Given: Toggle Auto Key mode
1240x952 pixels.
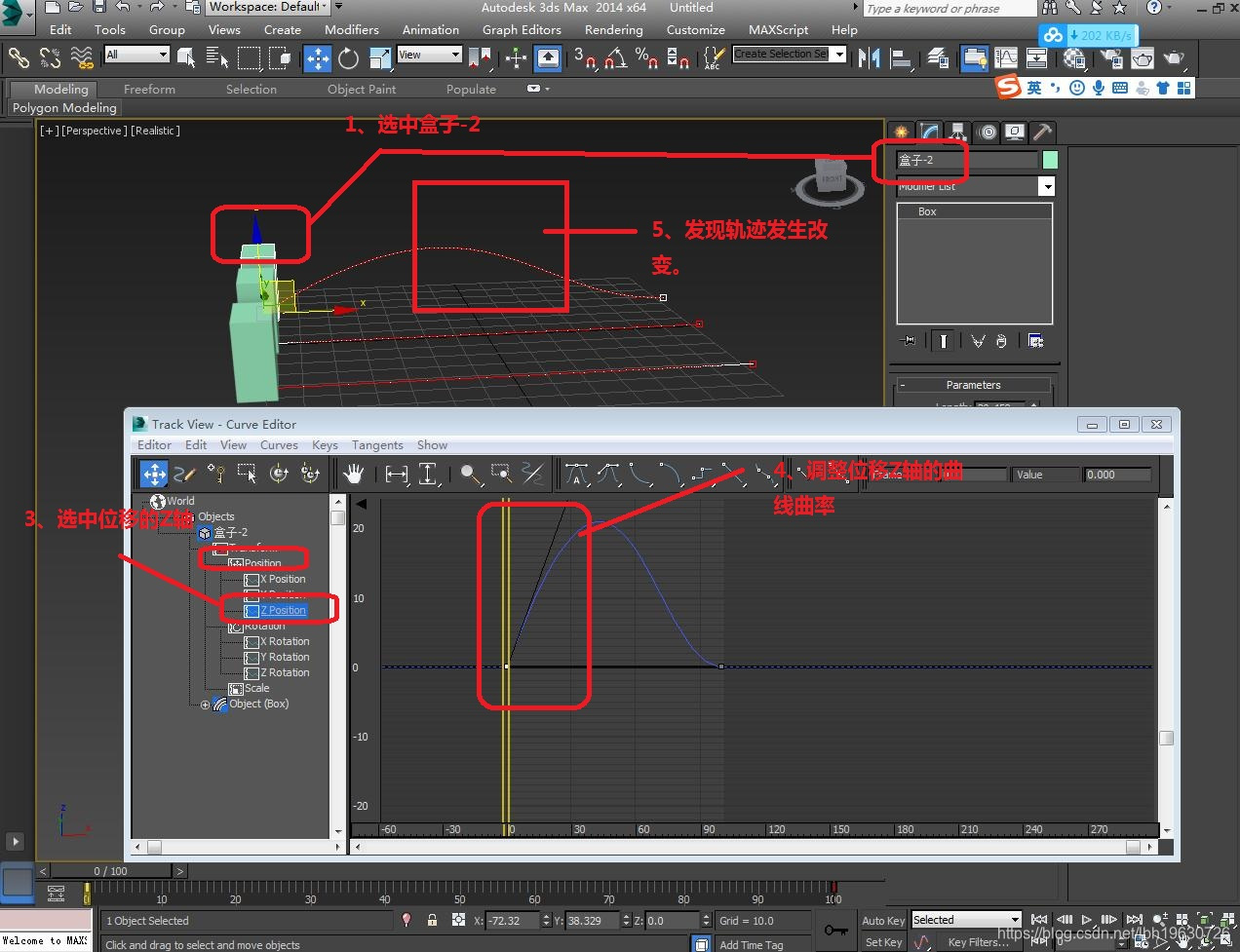Looking at the screenshot, I should point(883,920).
